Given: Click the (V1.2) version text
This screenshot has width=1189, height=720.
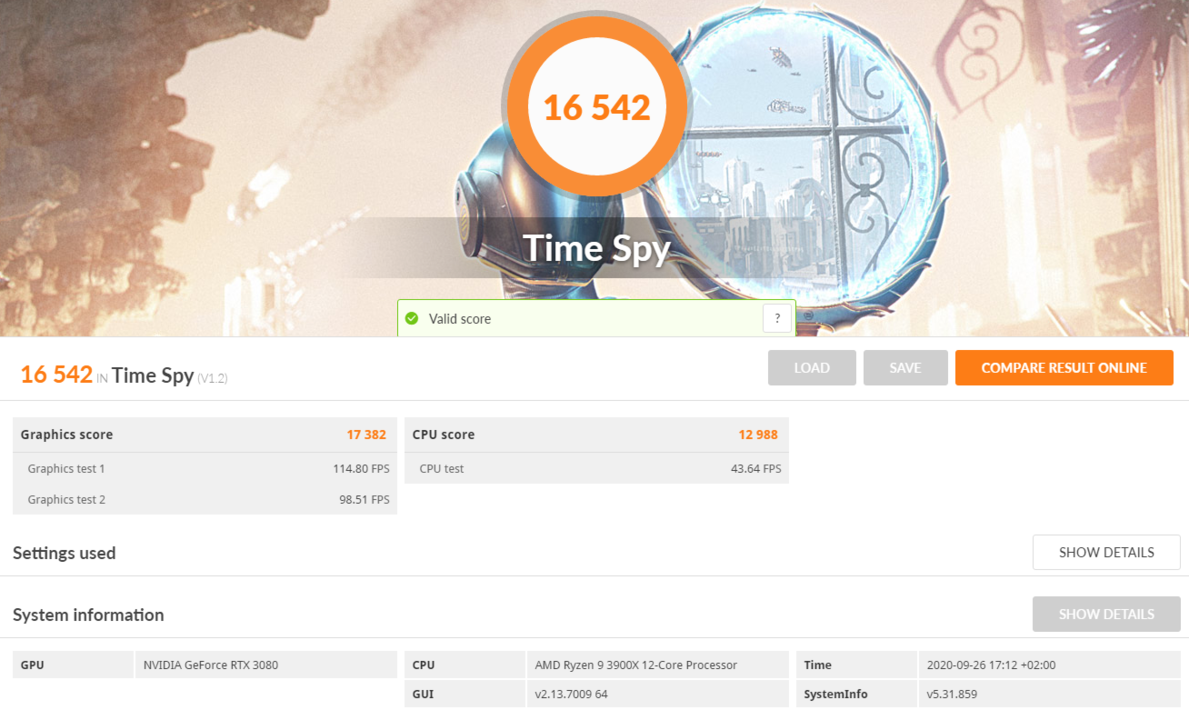Looking at the screenshot, I should click(212, 378).
